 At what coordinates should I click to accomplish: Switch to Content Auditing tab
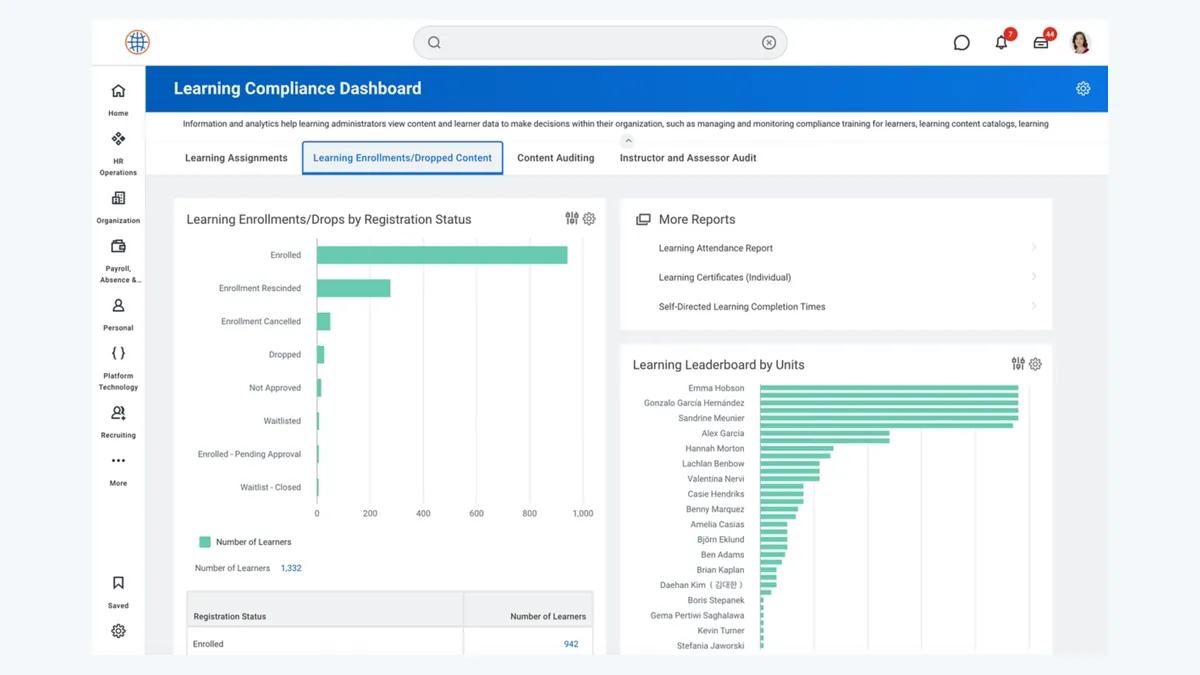point(555,158)
